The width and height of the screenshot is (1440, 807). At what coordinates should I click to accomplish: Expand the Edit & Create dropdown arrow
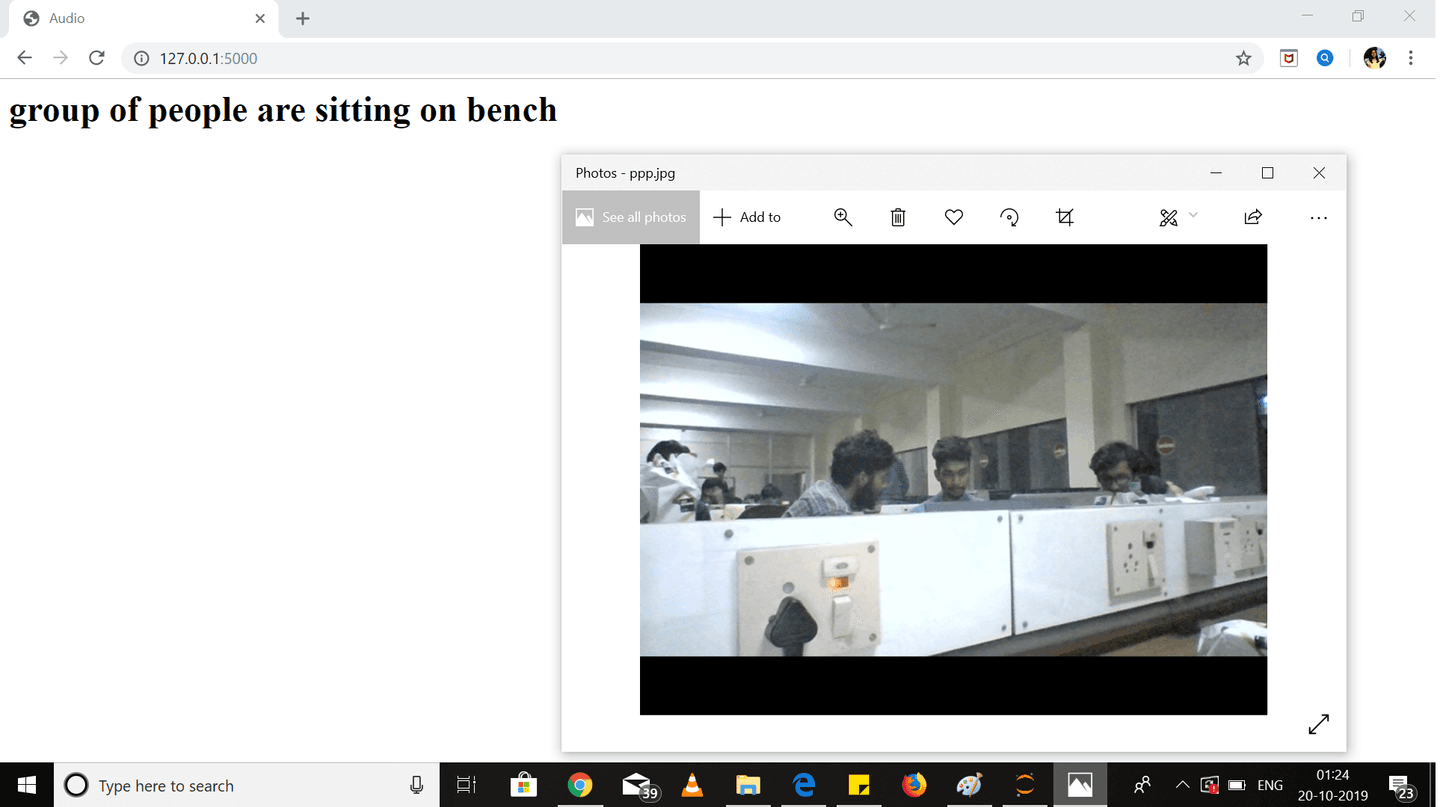(1193, 215)
